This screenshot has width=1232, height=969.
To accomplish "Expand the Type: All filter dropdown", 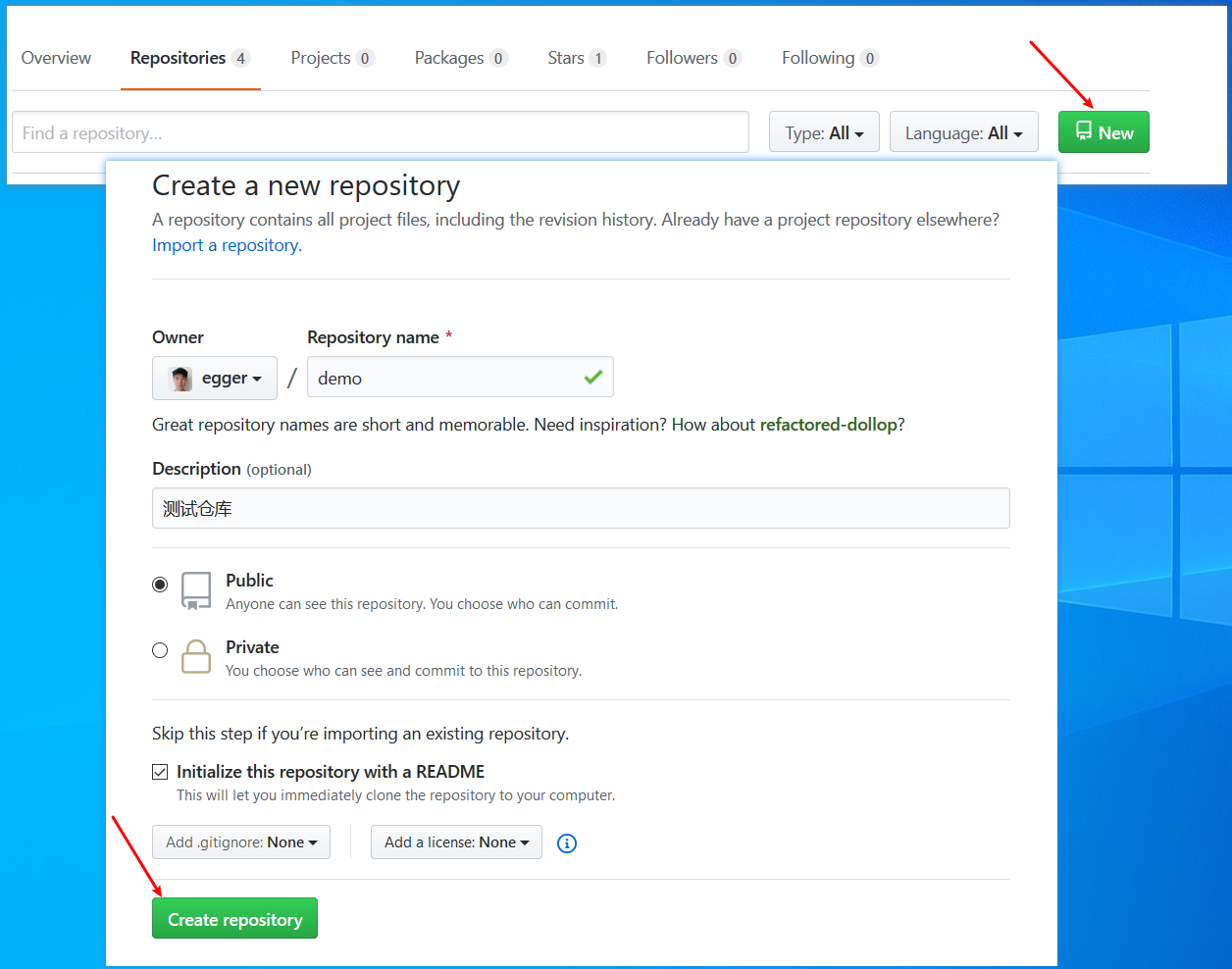I will click(x=824, y=132).
